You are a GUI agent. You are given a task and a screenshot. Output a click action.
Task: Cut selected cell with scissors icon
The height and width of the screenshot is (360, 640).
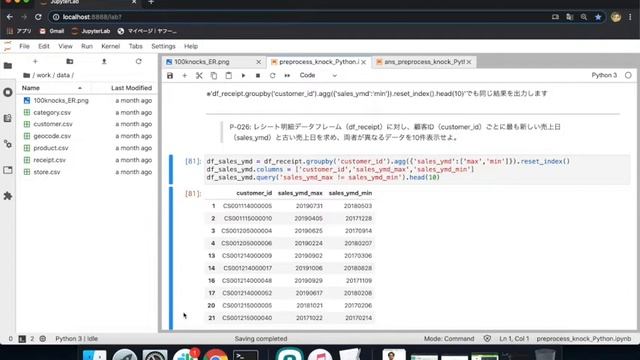(x=199, y=76)
